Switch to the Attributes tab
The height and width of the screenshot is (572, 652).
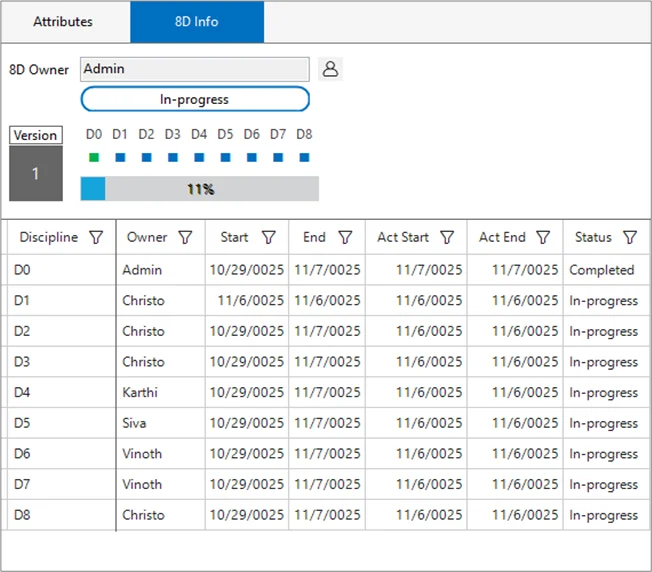click(63, 21)
